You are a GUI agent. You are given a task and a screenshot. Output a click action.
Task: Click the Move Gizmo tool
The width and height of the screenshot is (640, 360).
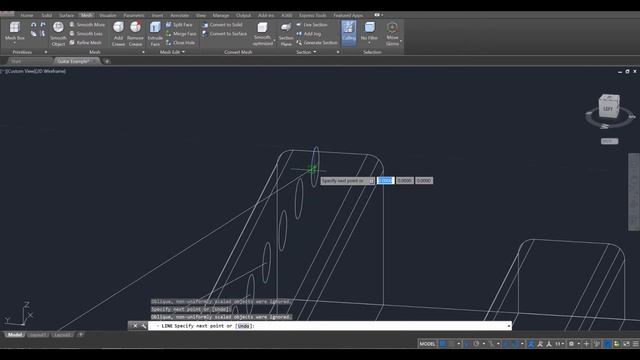tap(392, 33)
